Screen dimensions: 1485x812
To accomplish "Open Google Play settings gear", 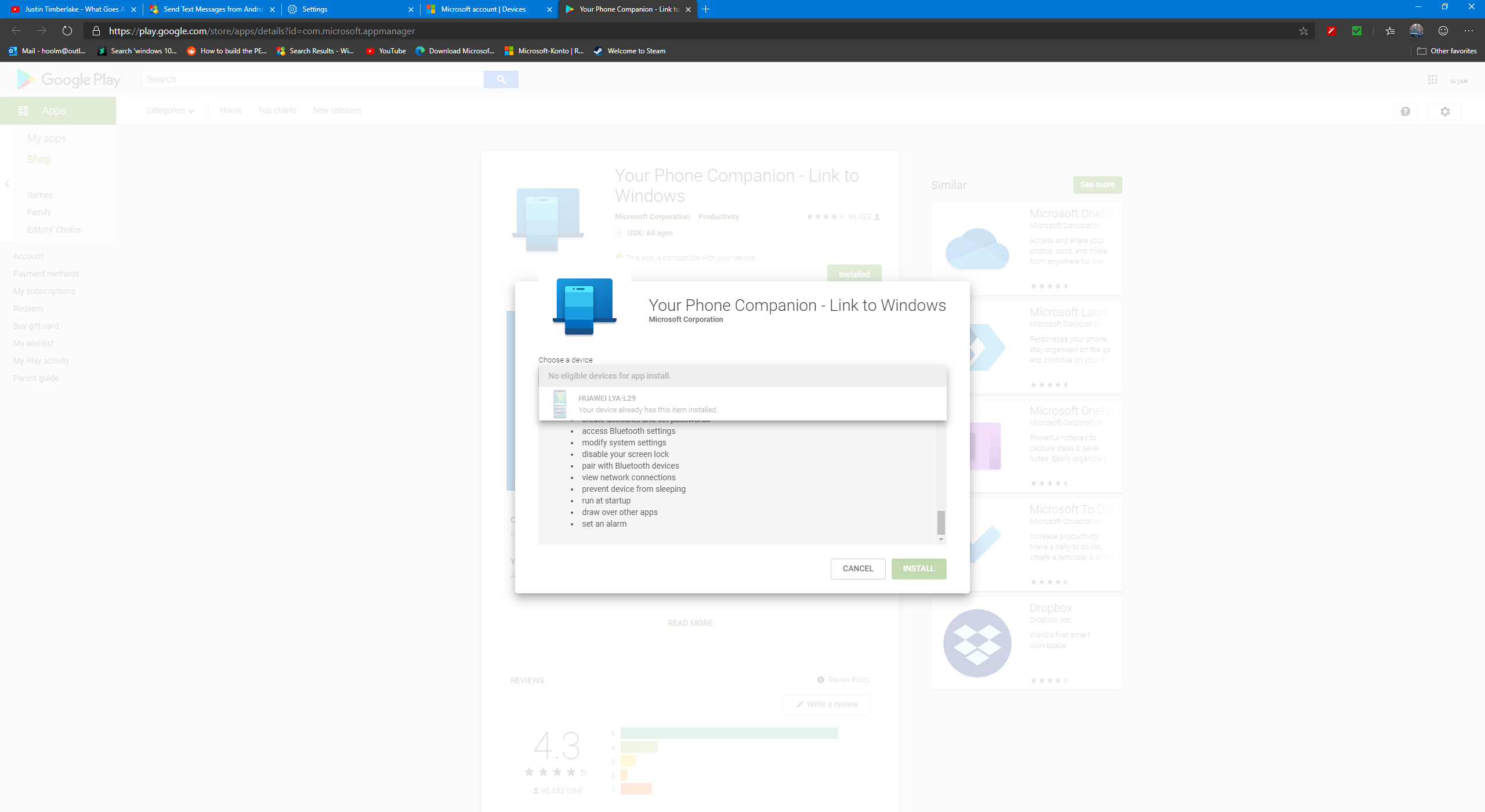I will click(x=1445, y=111).
